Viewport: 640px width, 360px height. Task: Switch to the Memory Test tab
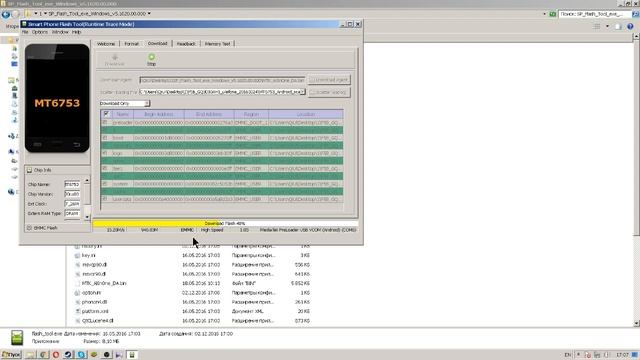(218, 44)
